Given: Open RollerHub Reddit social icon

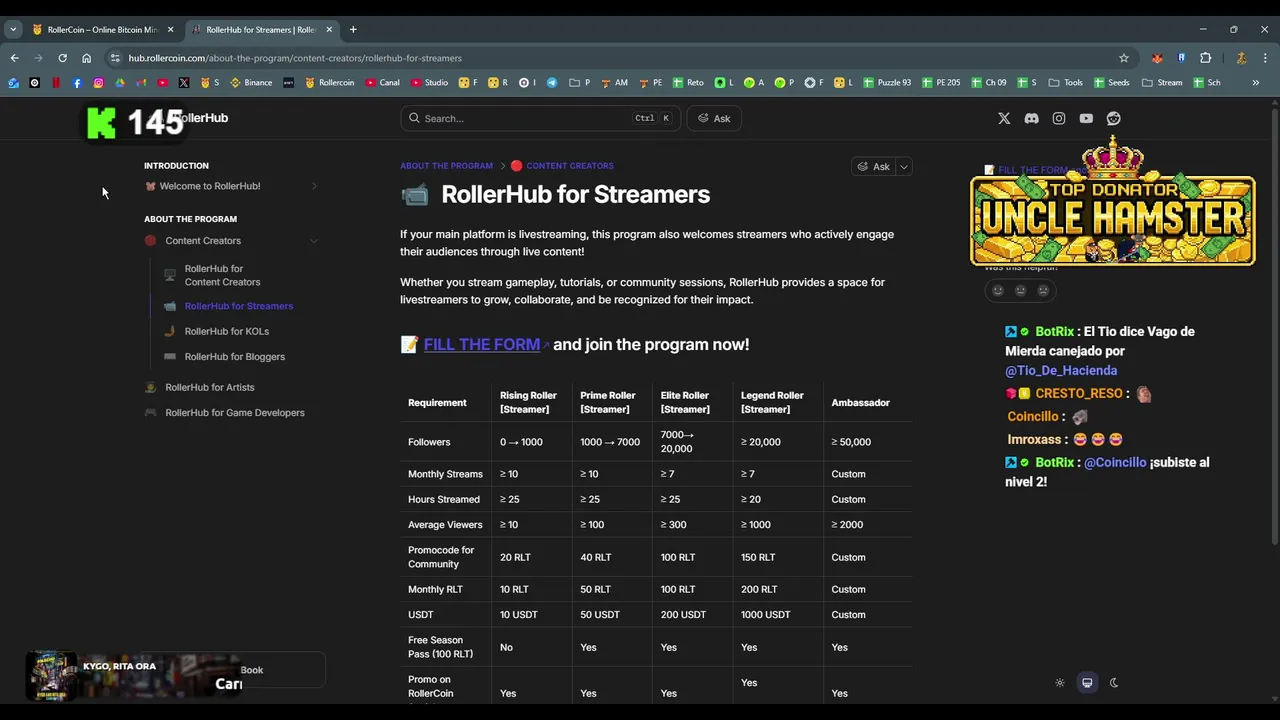Looking at the screenshot, I should click(1113, 118).
